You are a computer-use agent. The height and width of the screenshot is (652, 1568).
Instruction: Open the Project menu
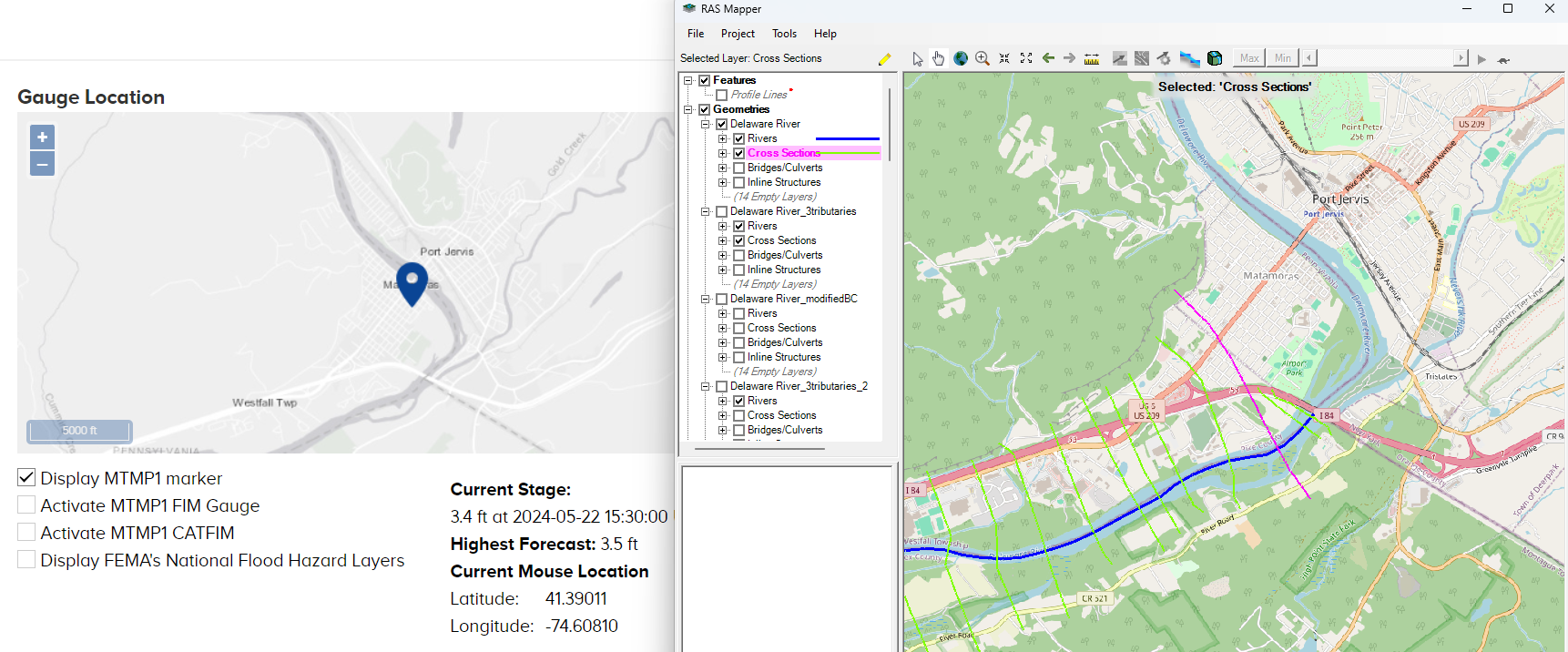pos(738,34)
